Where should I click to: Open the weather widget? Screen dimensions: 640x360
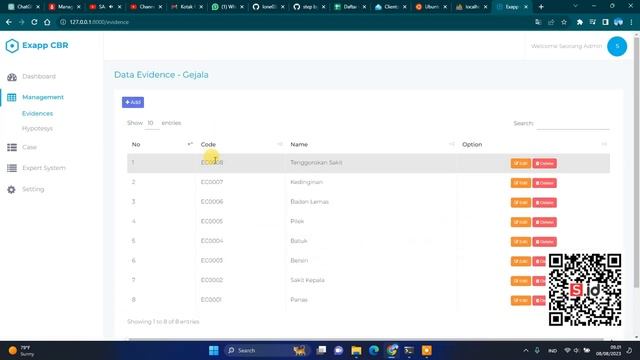[x=21, y=351]
